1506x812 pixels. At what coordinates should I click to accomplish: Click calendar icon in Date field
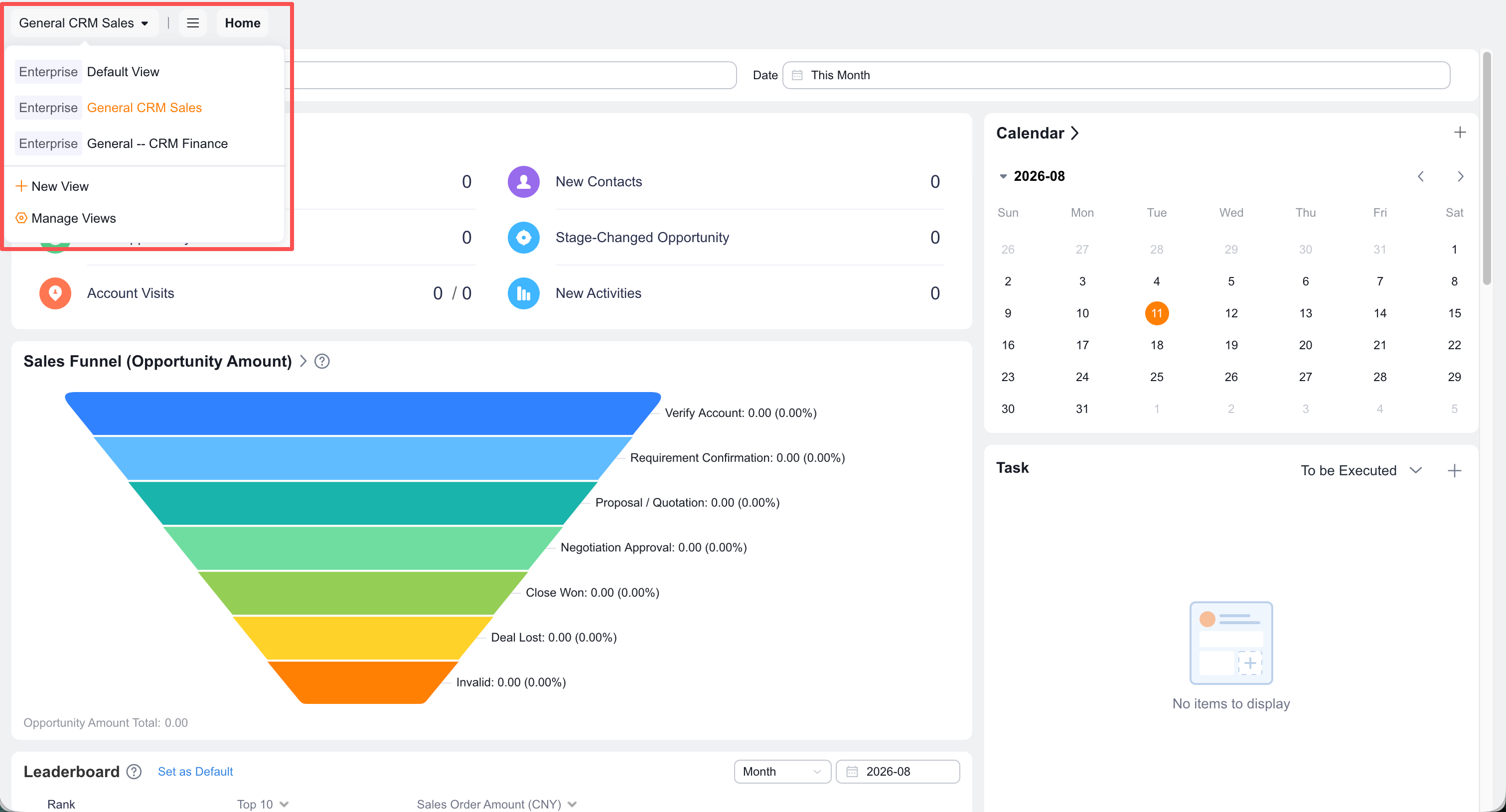(x=797, y=75)
